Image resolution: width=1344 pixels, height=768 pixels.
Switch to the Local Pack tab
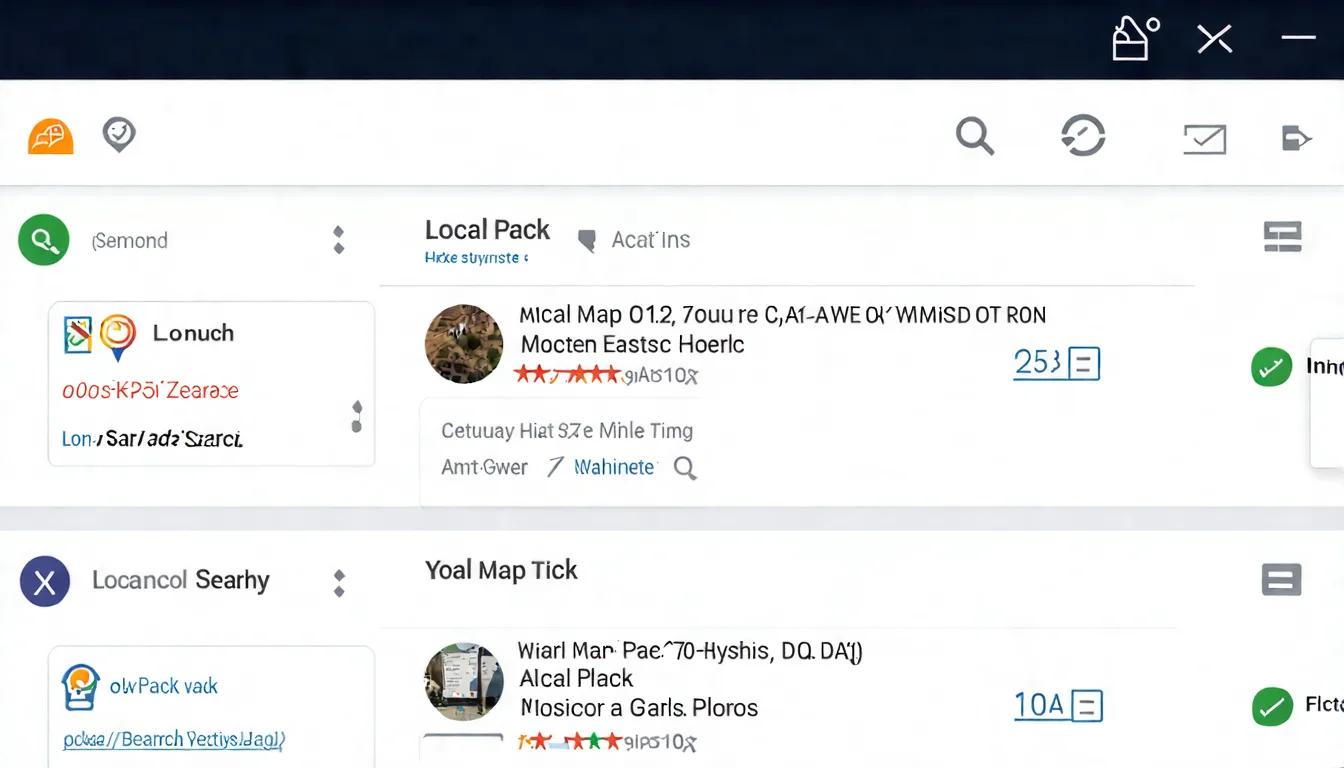point(487,230)
